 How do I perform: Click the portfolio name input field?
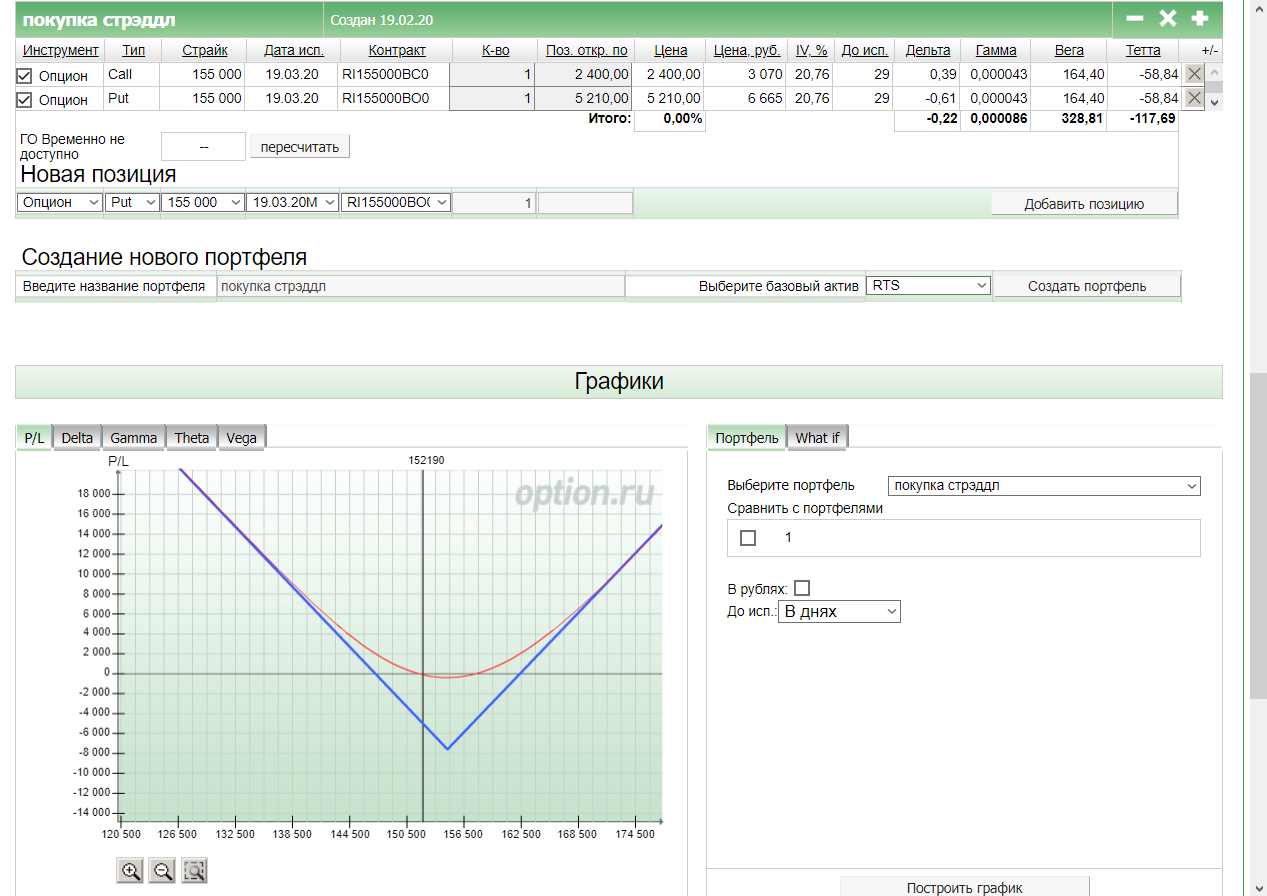421,286
